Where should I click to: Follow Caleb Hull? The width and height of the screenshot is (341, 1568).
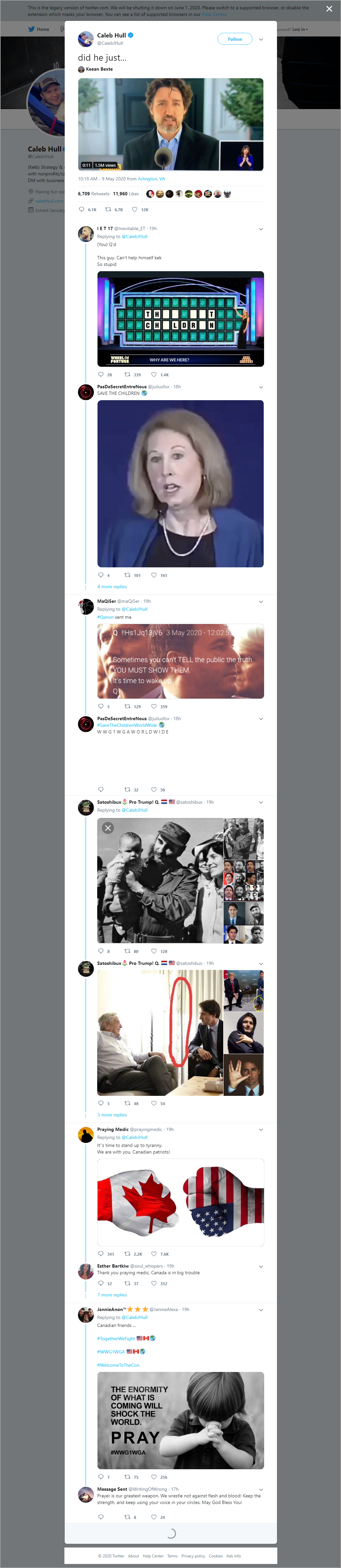click(235, 39)
